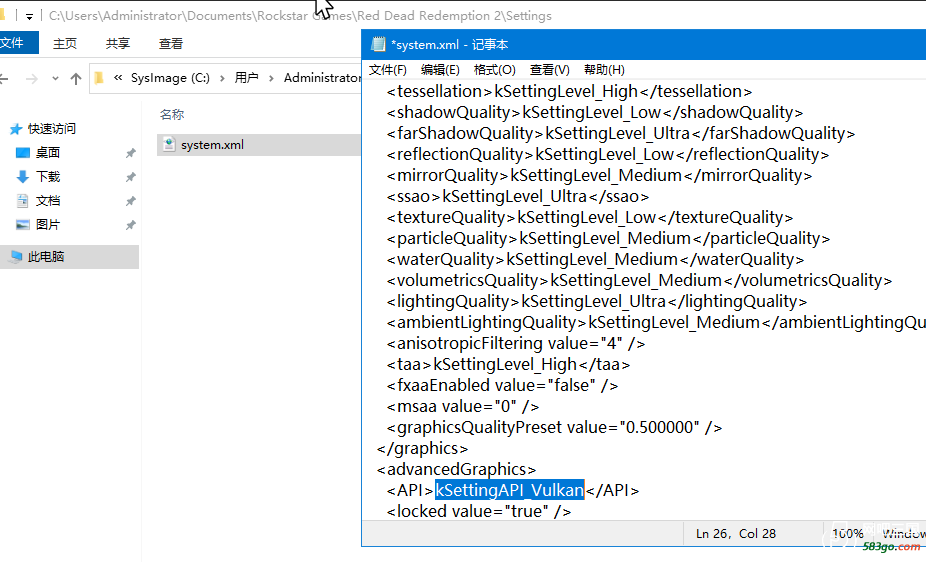Open 文档 in quick access

pos(48,201)
